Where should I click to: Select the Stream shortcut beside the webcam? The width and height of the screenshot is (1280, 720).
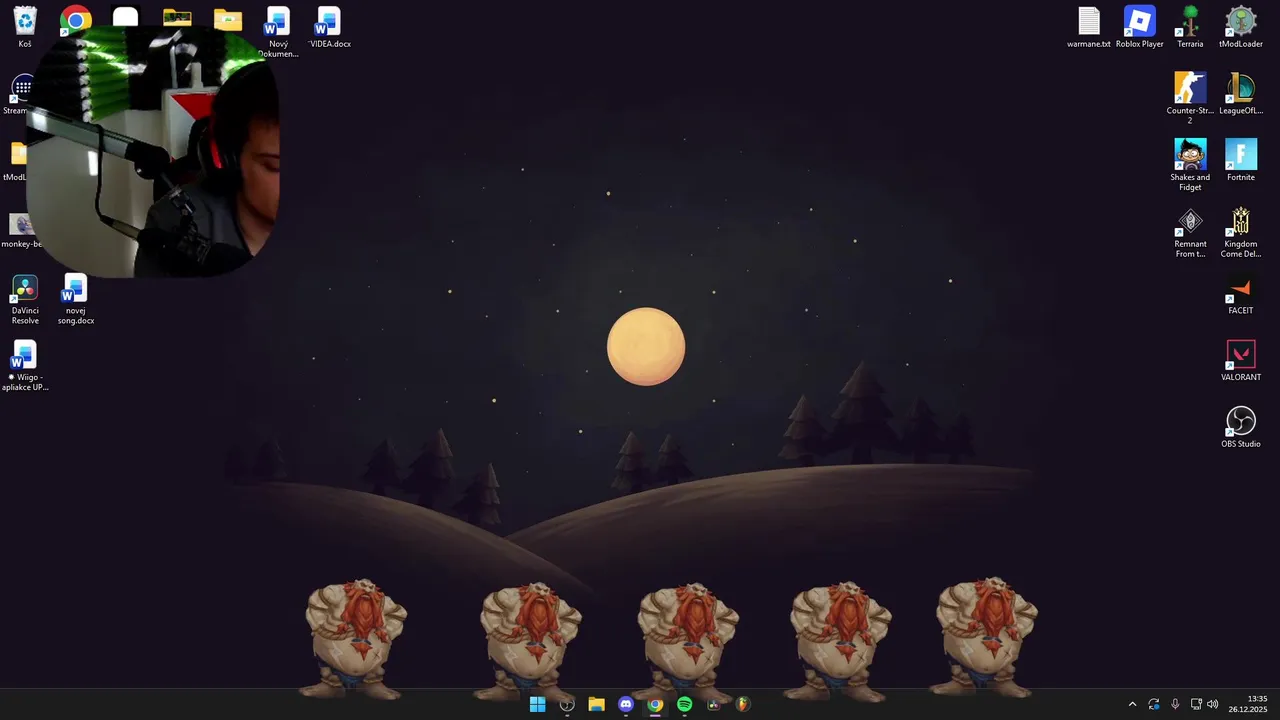(x=17, y=96)
